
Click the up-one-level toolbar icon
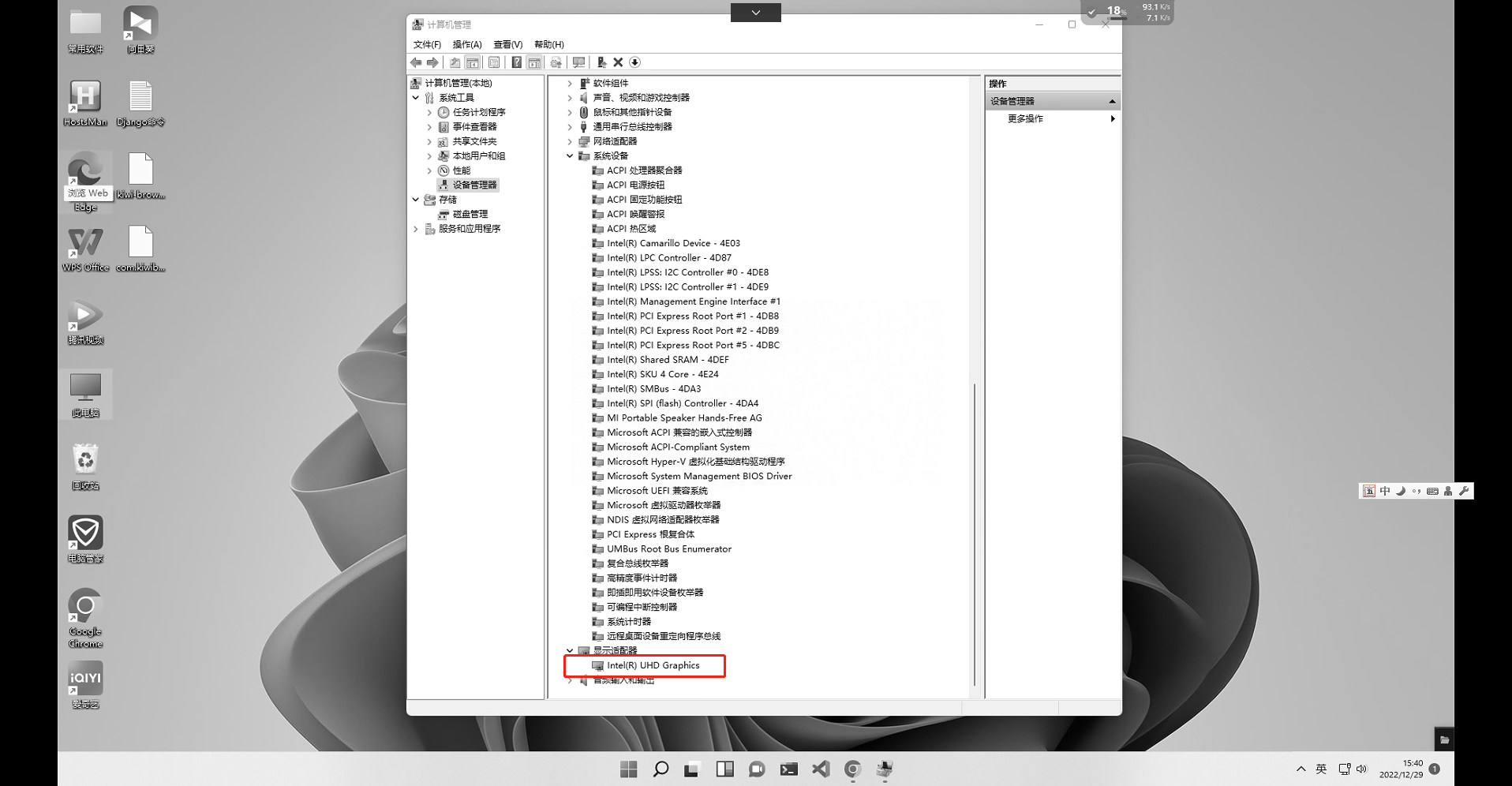455,62
